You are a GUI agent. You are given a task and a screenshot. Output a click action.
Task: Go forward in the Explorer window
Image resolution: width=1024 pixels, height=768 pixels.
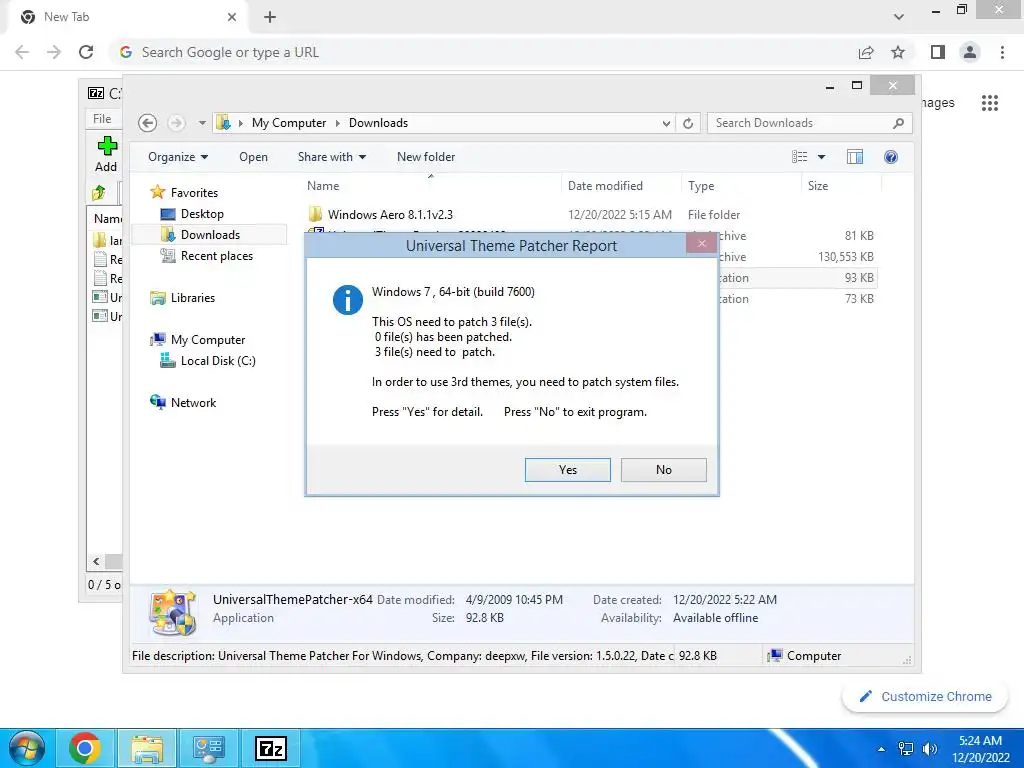pos(176,123)
